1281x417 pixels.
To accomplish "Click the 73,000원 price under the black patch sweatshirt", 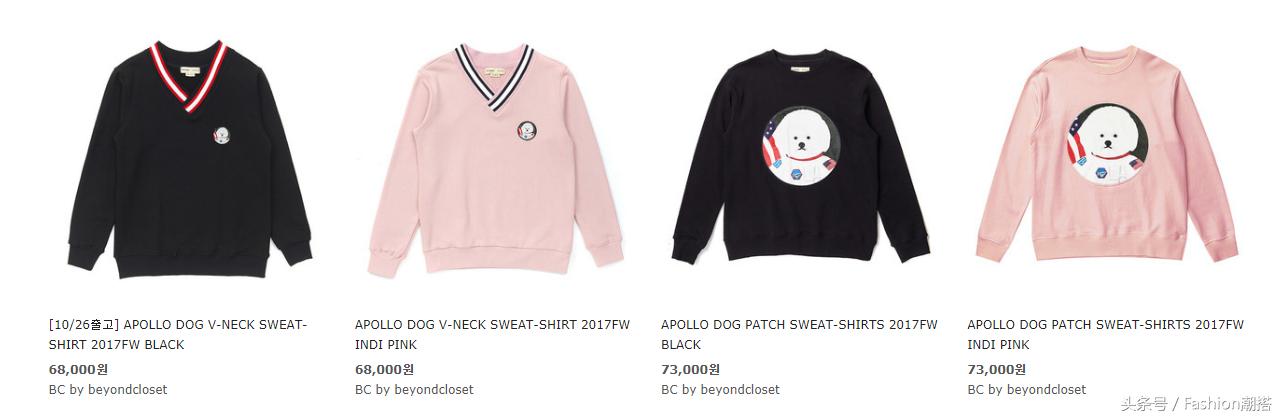I will [690, 369].
